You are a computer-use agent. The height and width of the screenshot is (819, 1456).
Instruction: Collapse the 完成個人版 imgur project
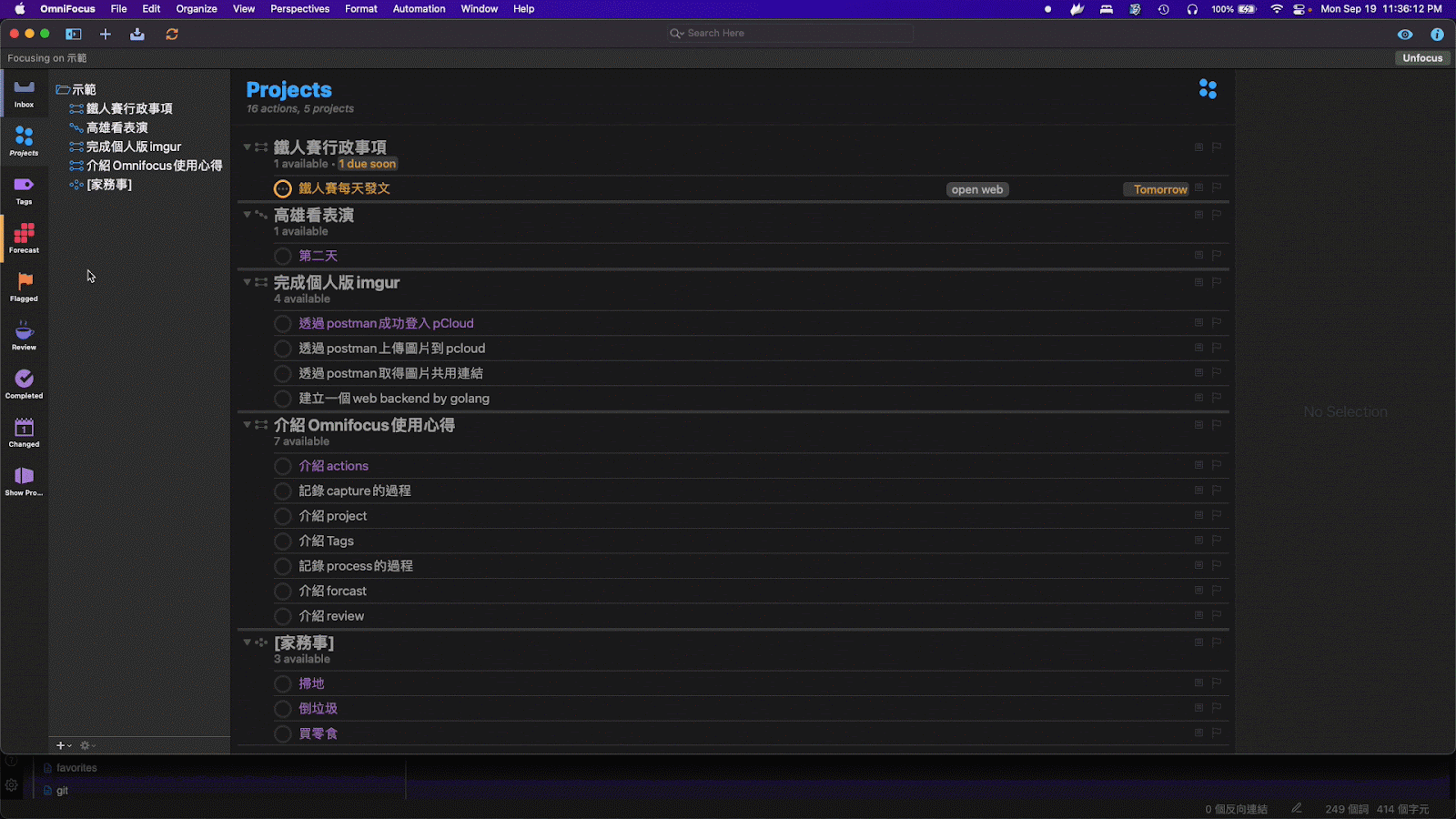coord(247,282)
